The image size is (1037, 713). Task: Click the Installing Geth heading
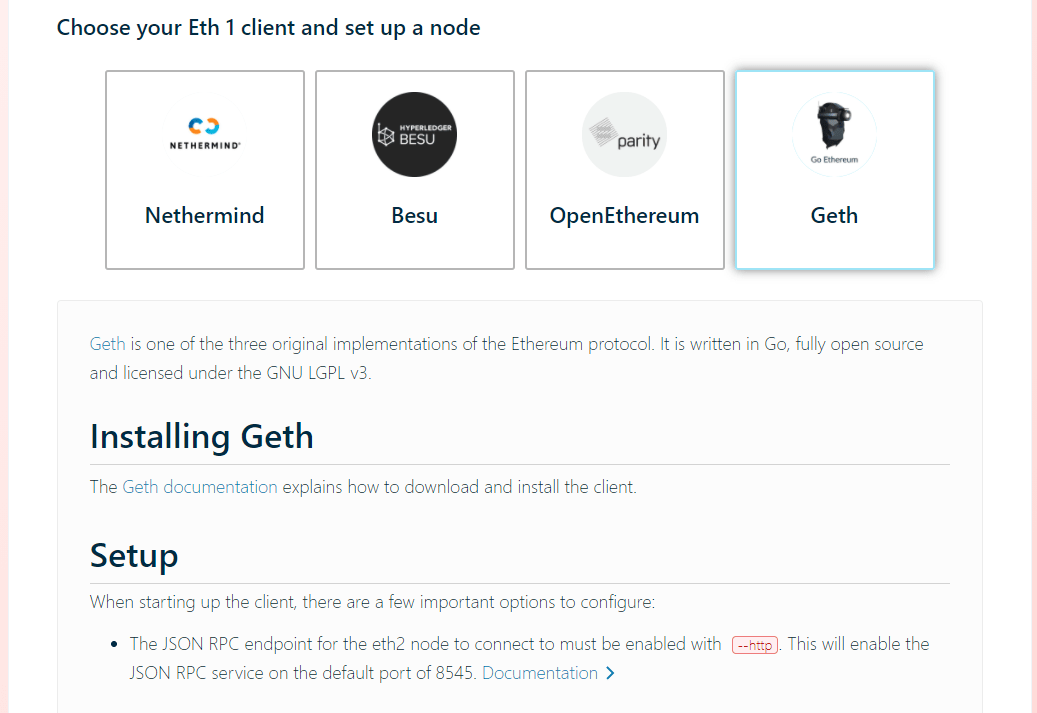[202, 437]
